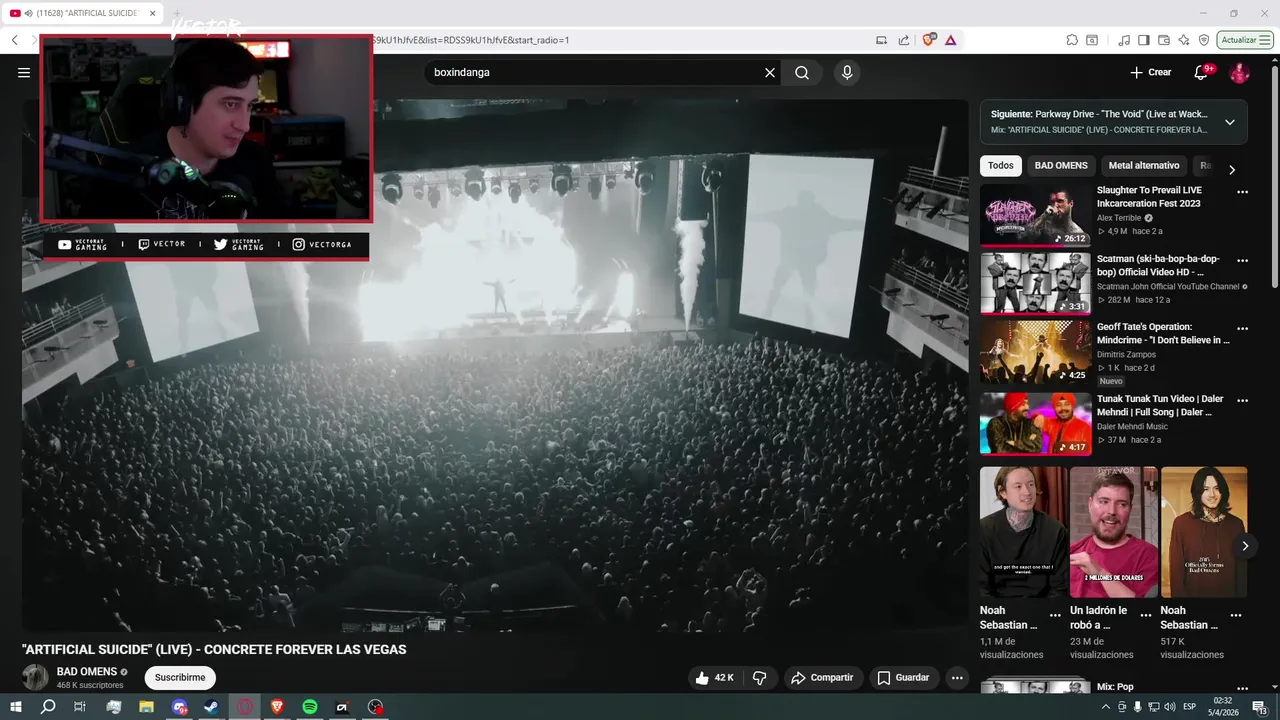Open Brave Shields lion icon
The image size is (1280, 720).
929,40
